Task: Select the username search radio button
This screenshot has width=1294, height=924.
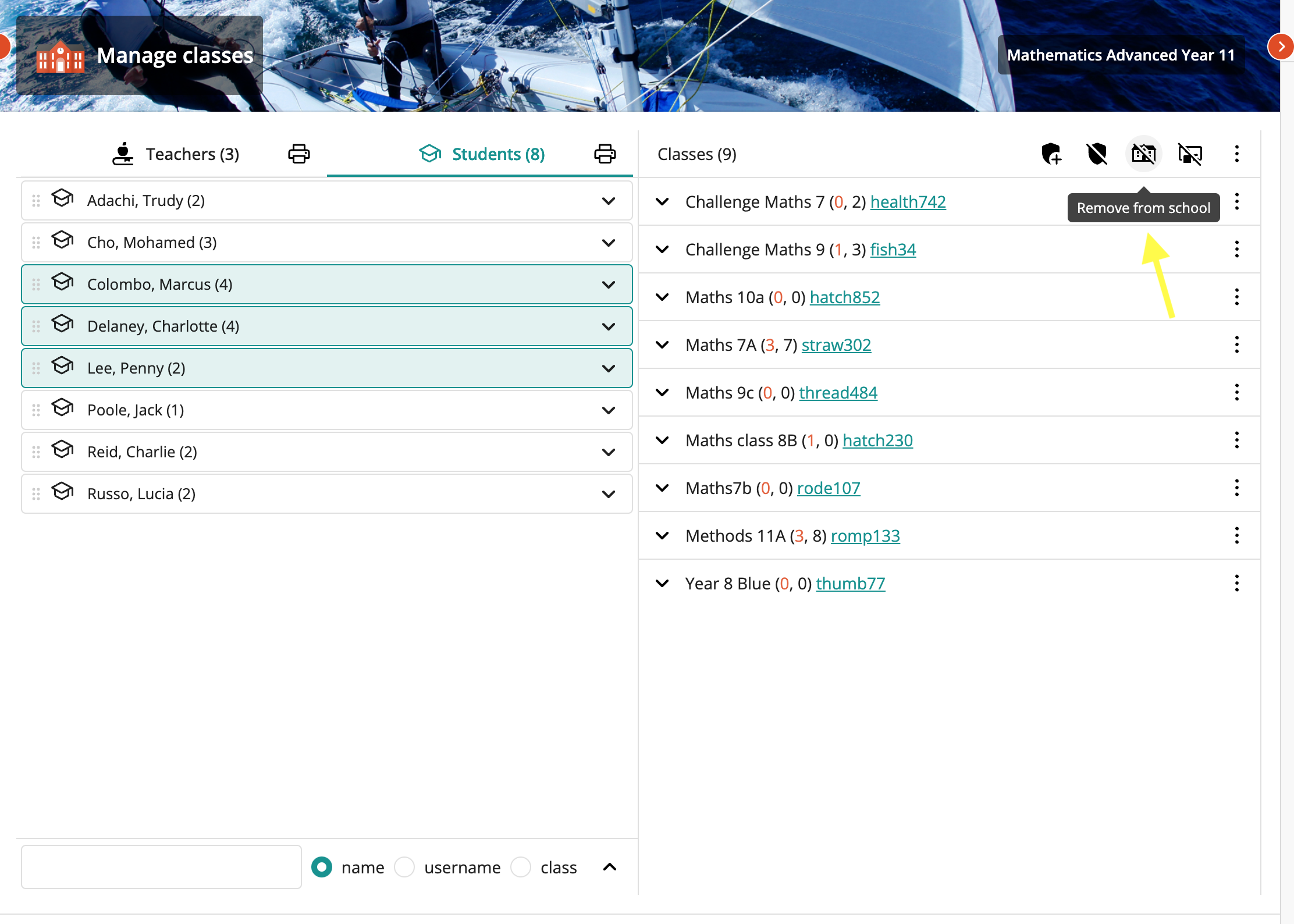Action: click(x=404, y=867)
